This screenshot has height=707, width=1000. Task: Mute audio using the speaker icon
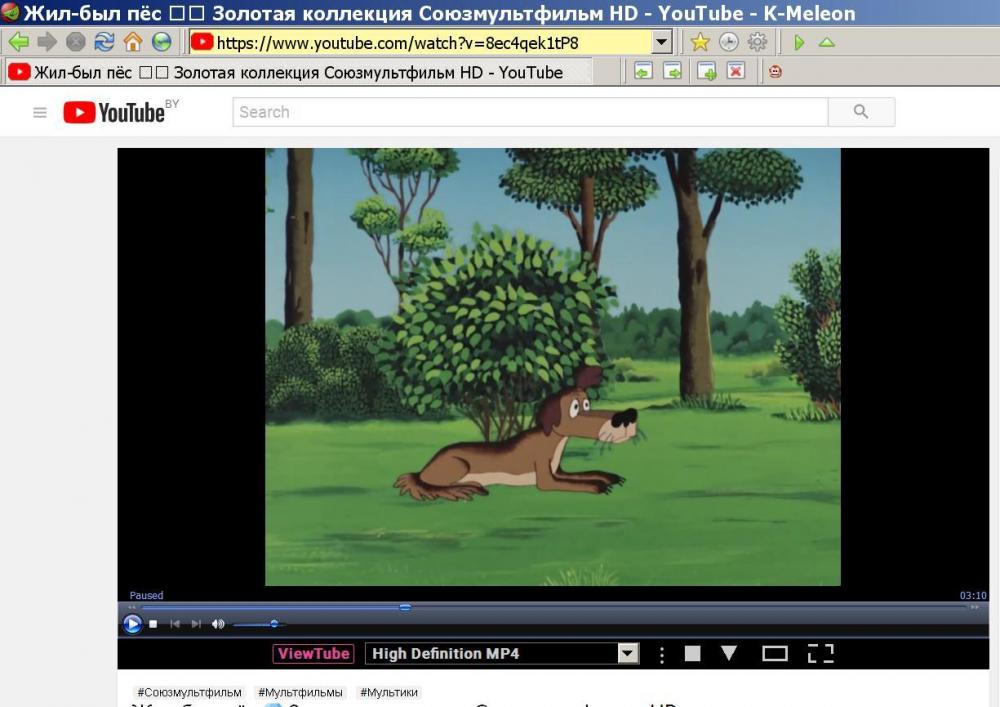pos(218,624)
